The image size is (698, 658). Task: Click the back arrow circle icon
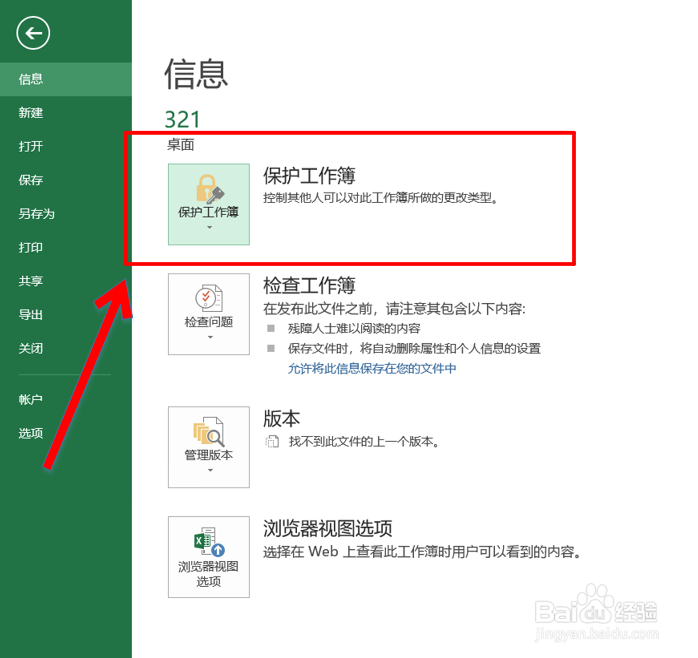click(x=33, y=33)
